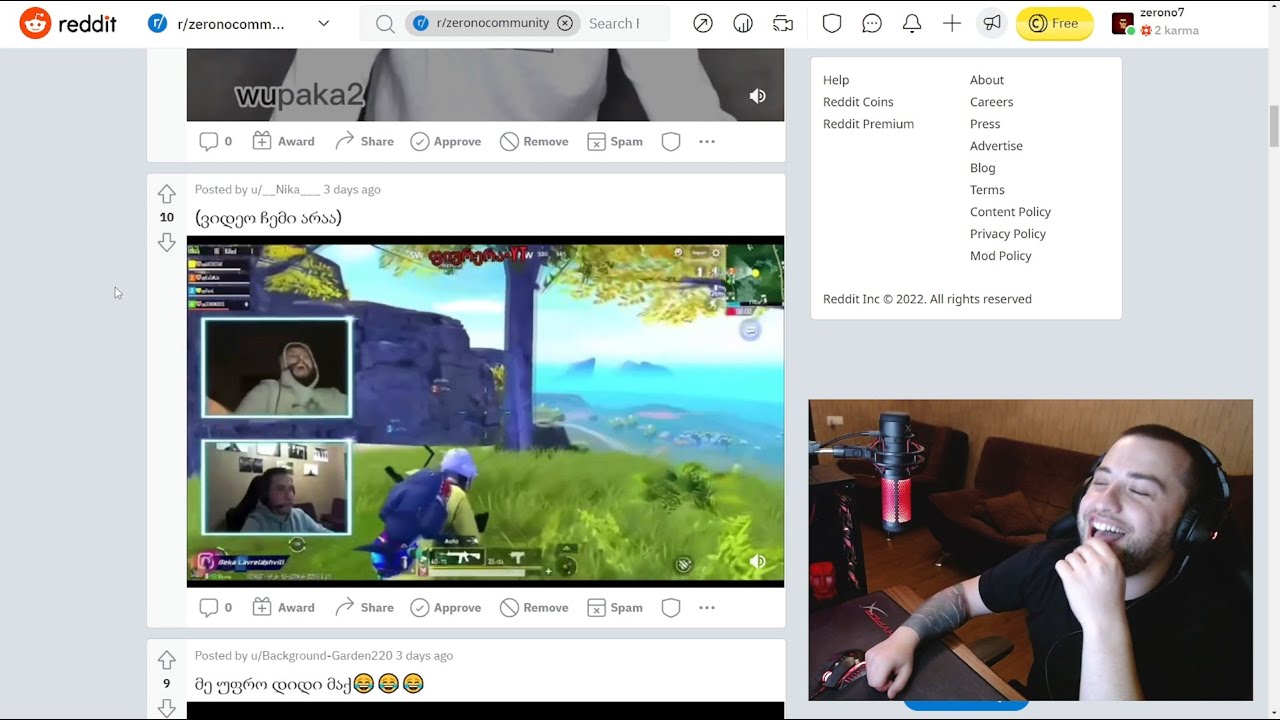Open the u/__Nika___ profile link
Viewport: 1280px width, 720px height.
285,189
